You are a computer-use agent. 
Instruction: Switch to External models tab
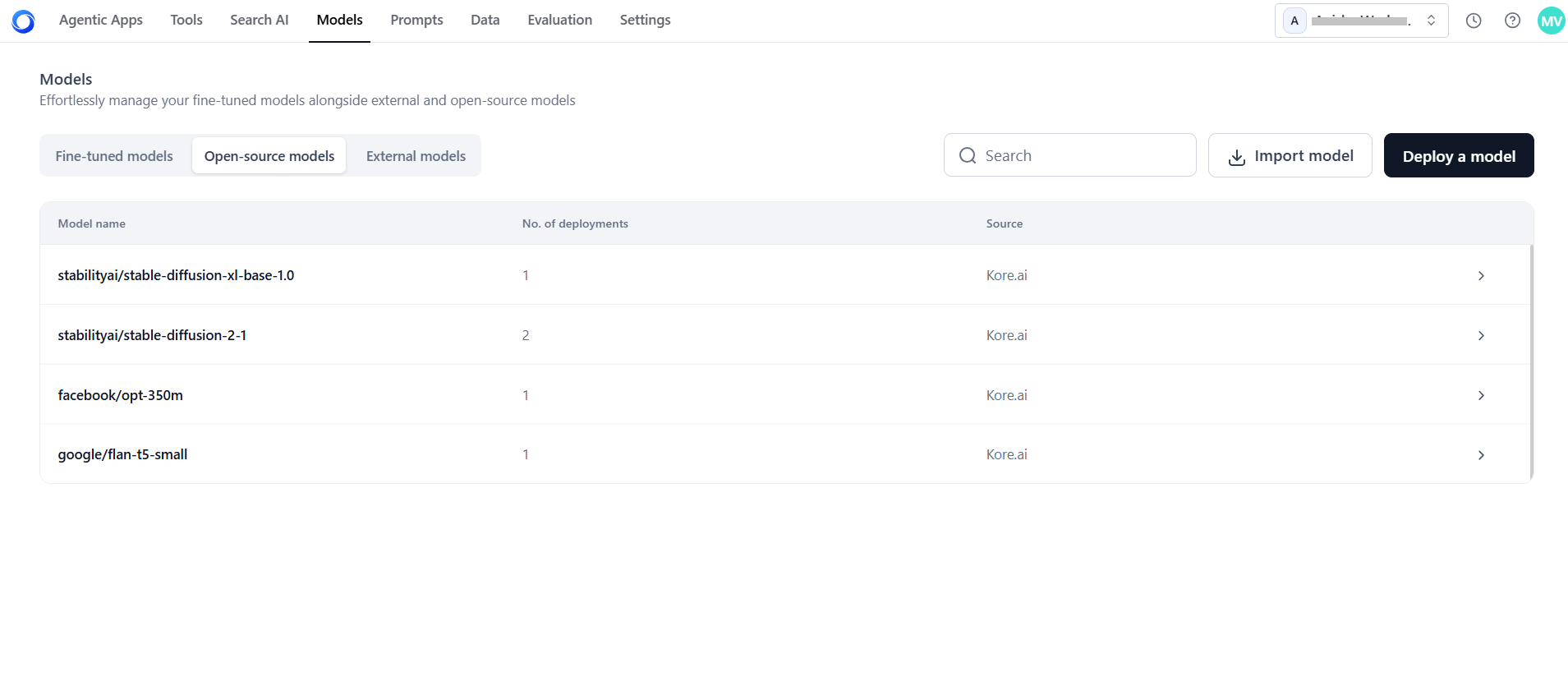click(416, 156)
